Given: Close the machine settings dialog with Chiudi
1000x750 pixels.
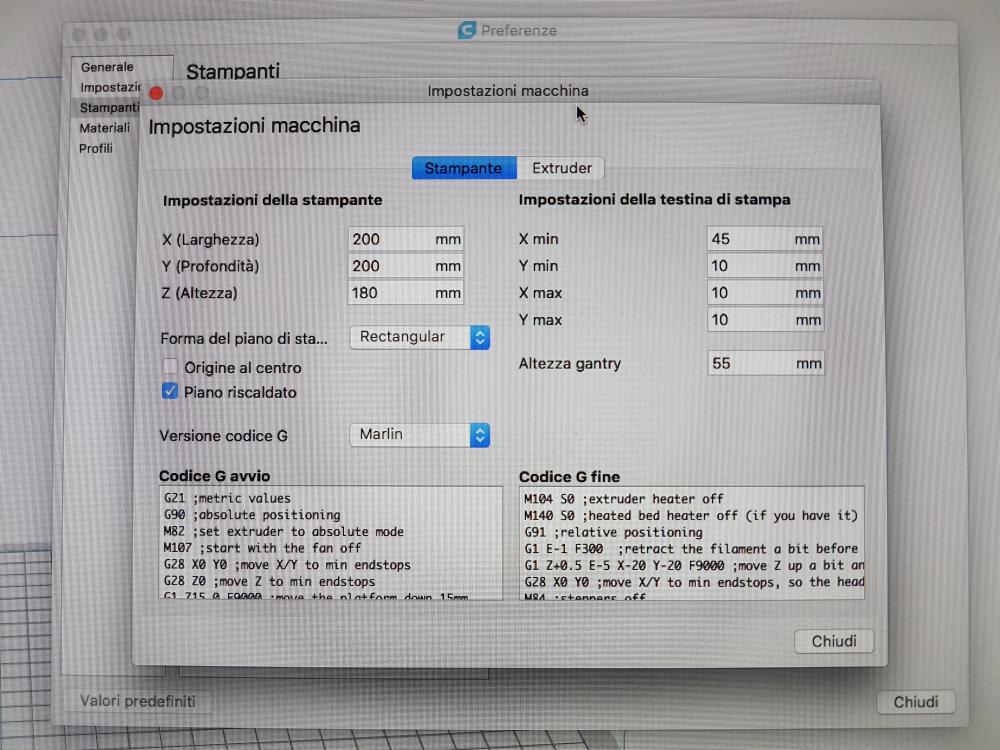Looking at the screenshot, I should click(x=833, y=641).
